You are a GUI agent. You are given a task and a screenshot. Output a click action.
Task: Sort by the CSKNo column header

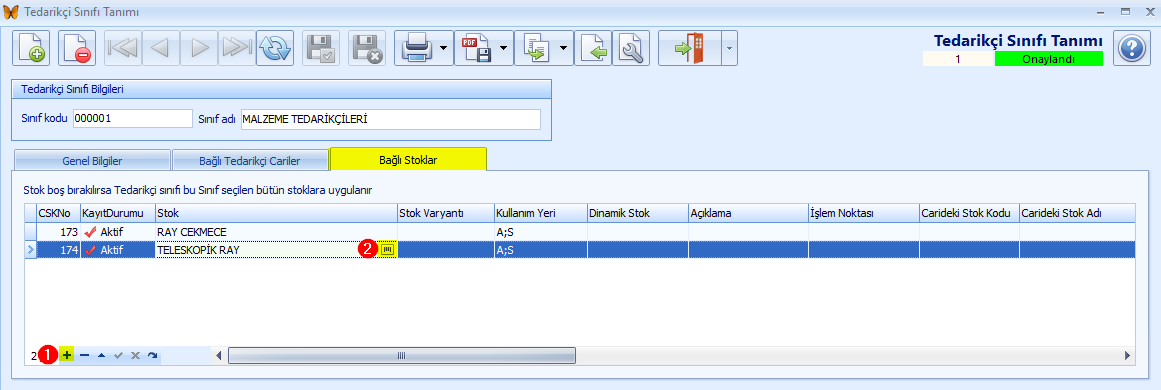[58, 213]
